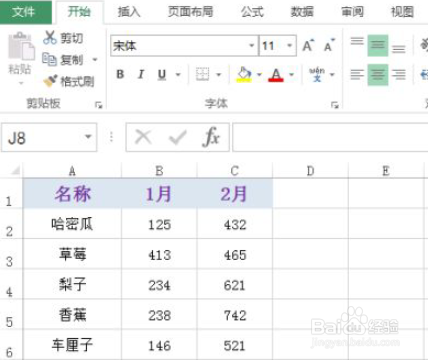This screenshot has height=360, width=428.
Task: Click cell with value 742
Action: pos(235,314)
